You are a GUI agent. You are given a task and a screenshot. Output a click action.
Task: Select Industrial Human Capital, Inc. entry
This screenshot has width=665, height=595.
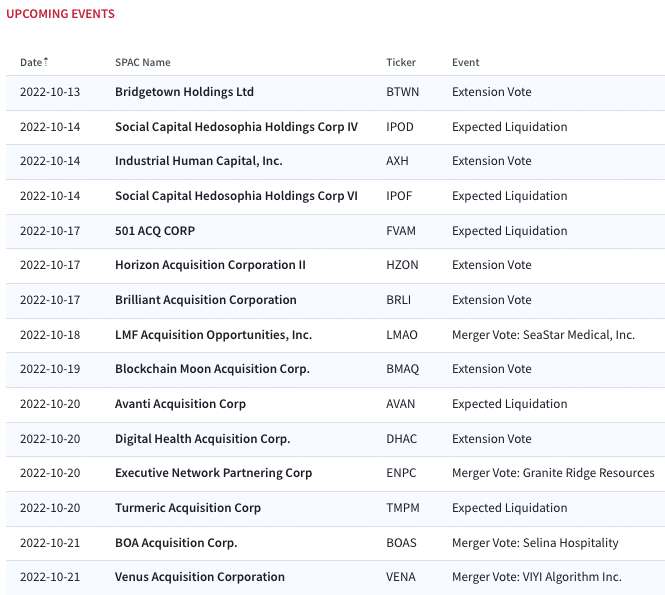click(x=198, y=161)
